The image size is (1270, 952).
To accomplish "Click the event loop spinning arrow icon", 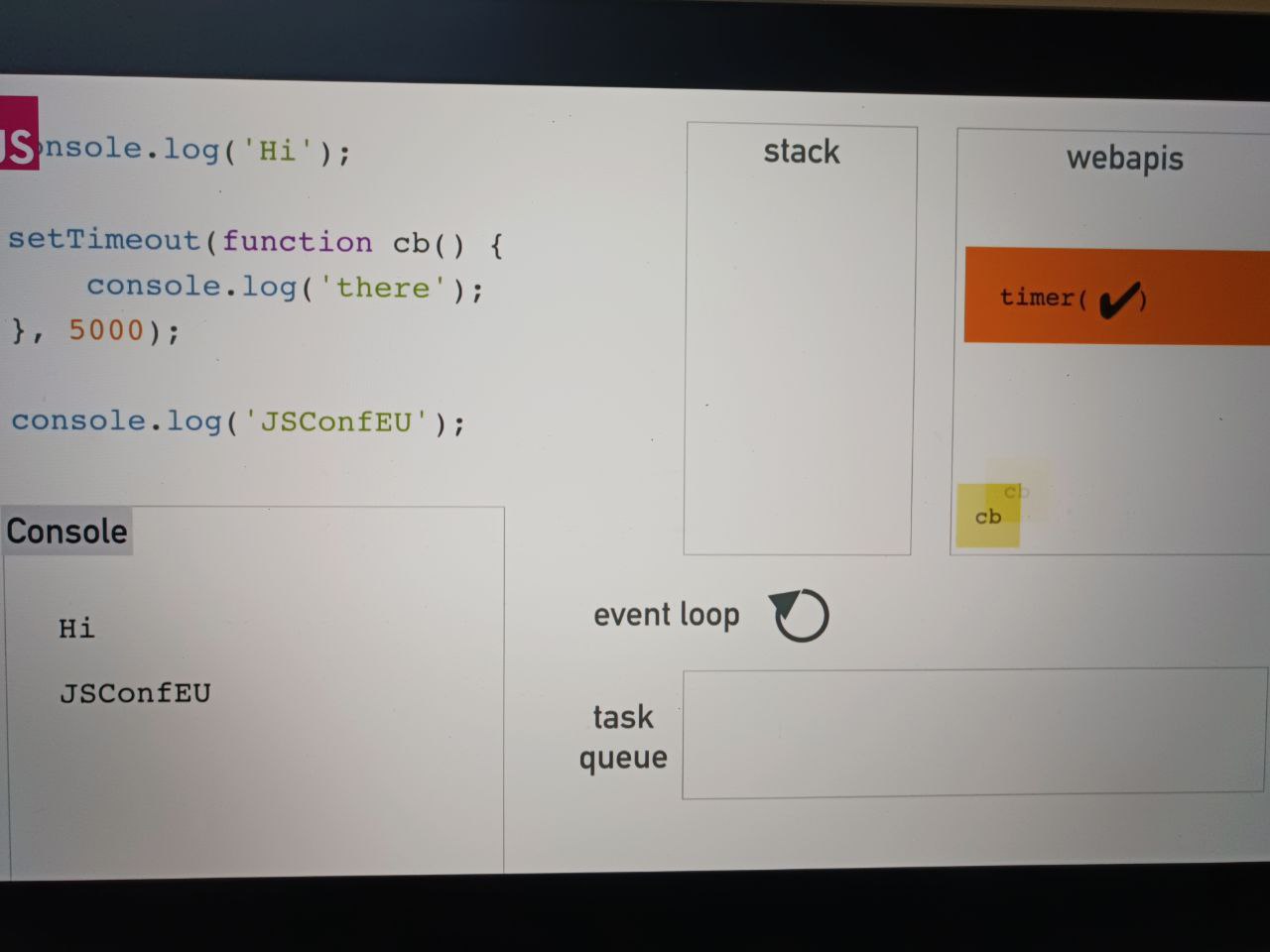I will point(799,615).
